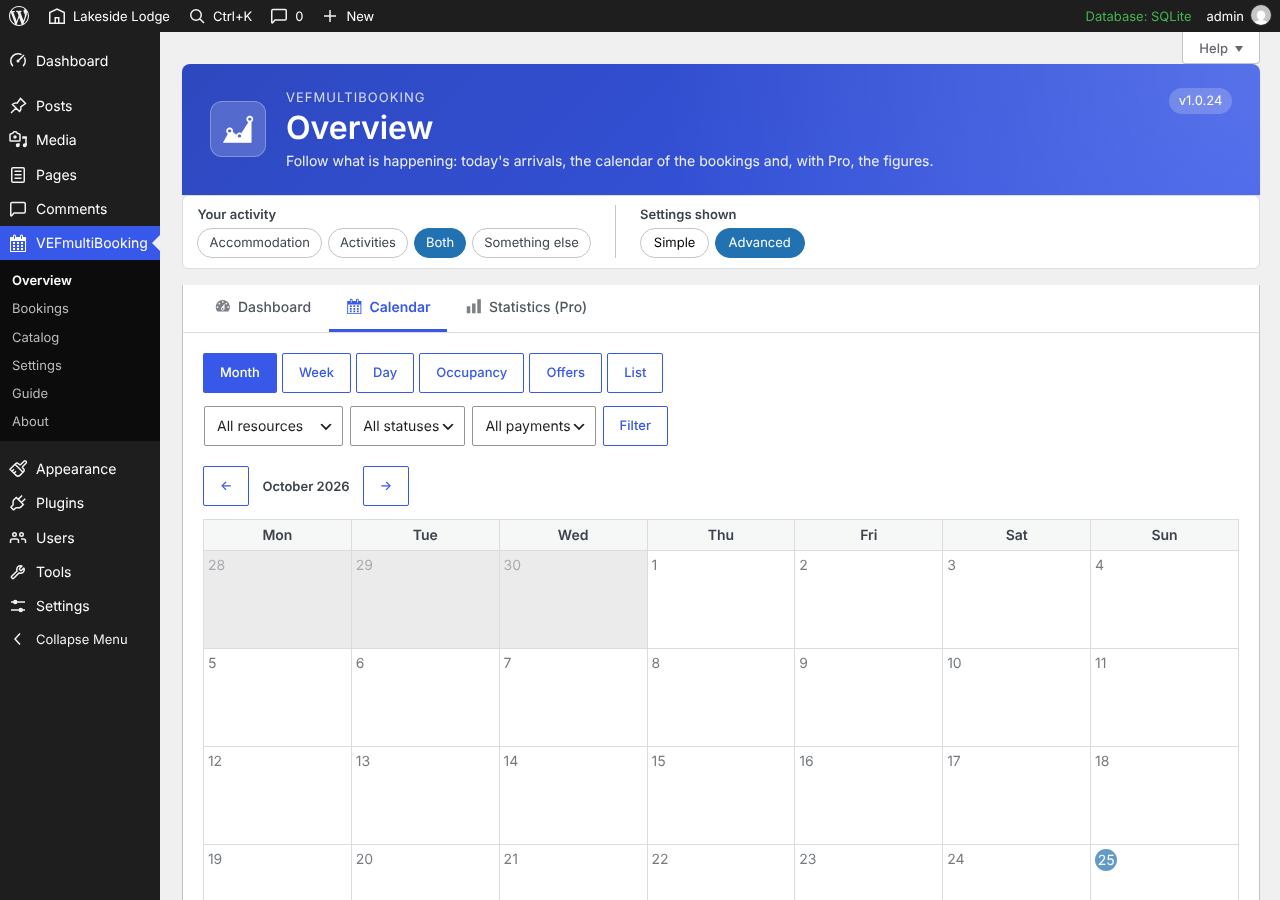Click the plus New icon
Image resolution: width=1280 pixels, height=900 pixels.
330,16
